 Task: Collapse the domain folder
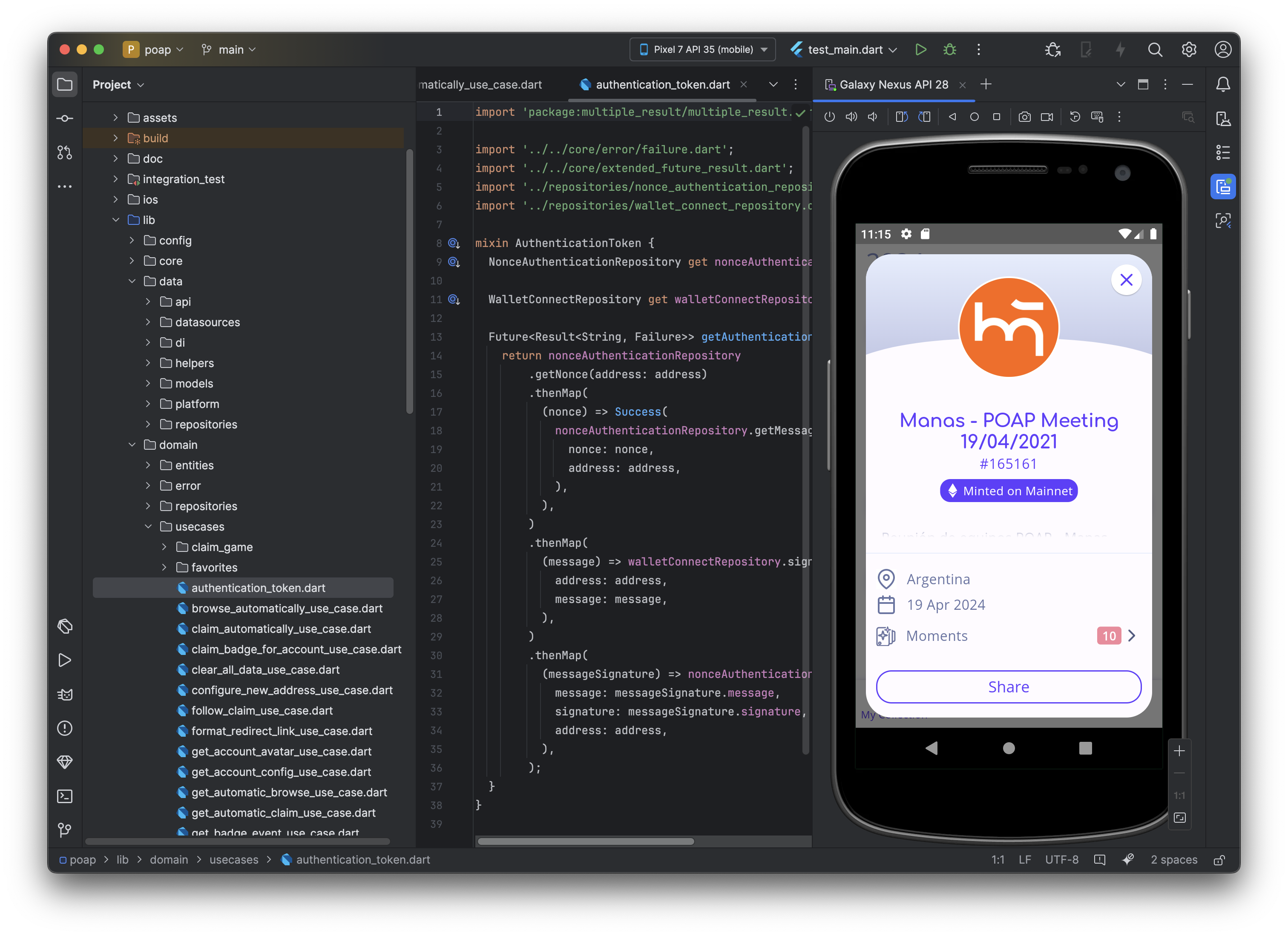[x=132, y=445]
